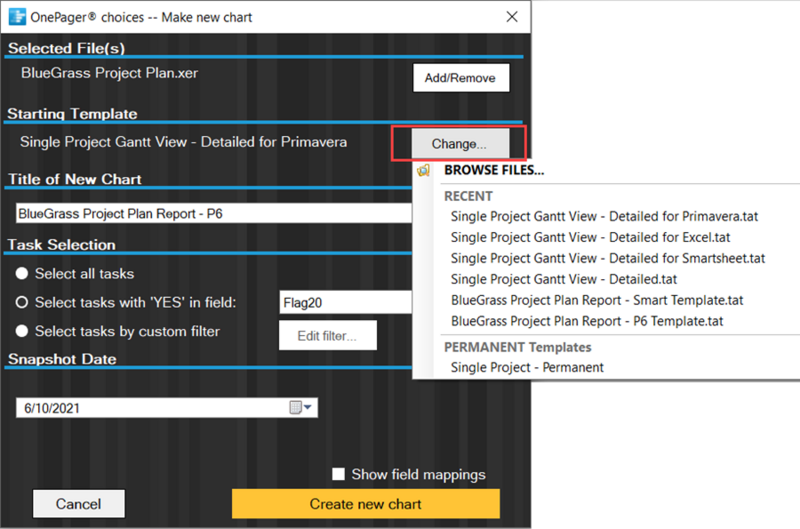Click the Add/Remove files button
800x529 pixels.
pos(461,78)
